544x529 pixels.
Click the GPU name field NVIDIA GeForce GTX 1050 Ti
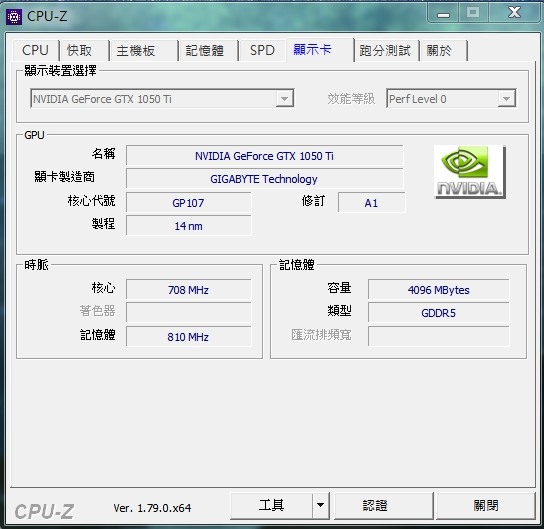coord(264,156)
